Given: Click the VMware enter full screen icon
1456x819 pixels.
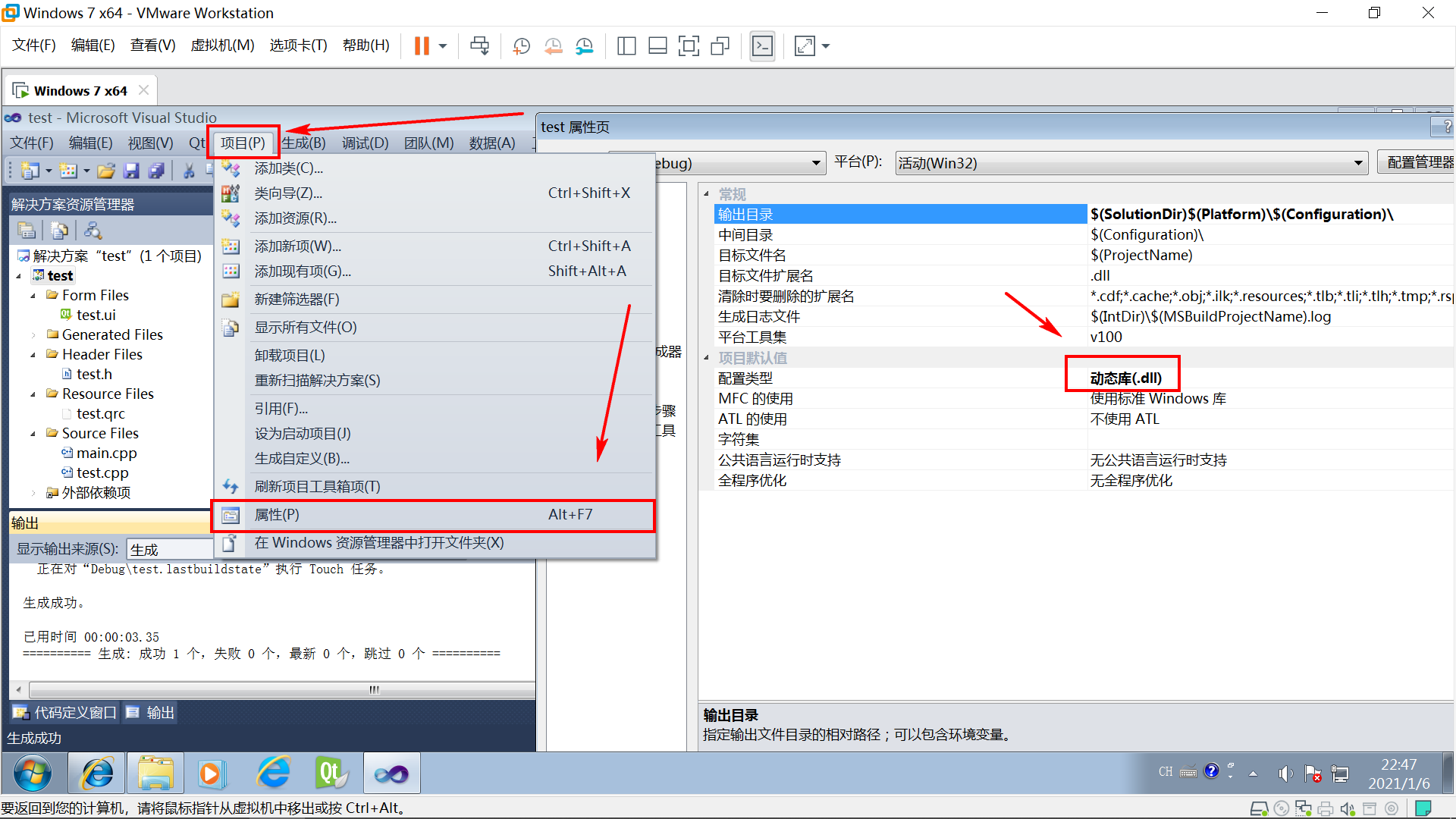Looking at the screenshot, I should tap(688, 46).
